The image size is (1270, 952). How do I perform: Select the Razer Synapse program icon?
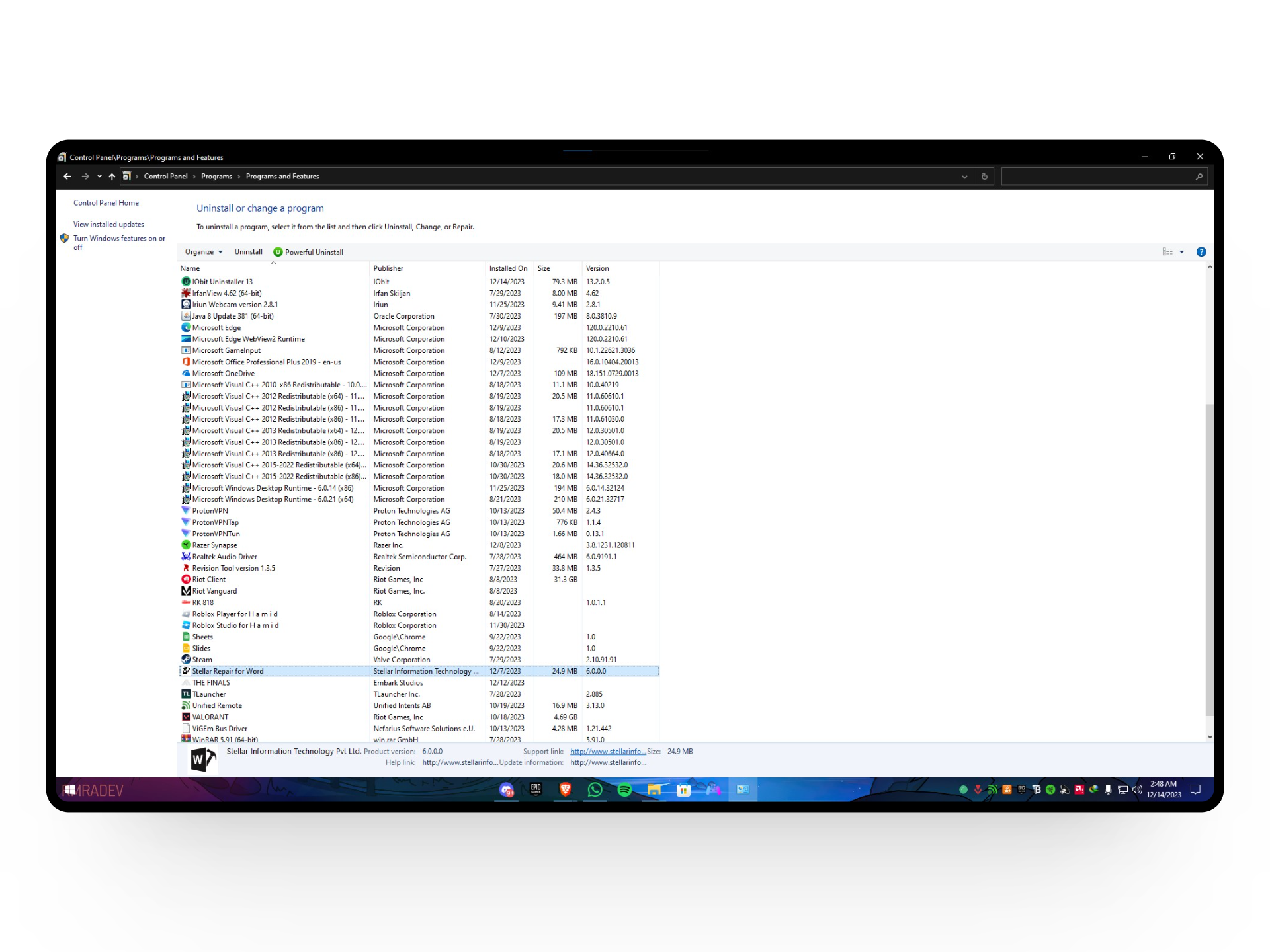(186, 545)
